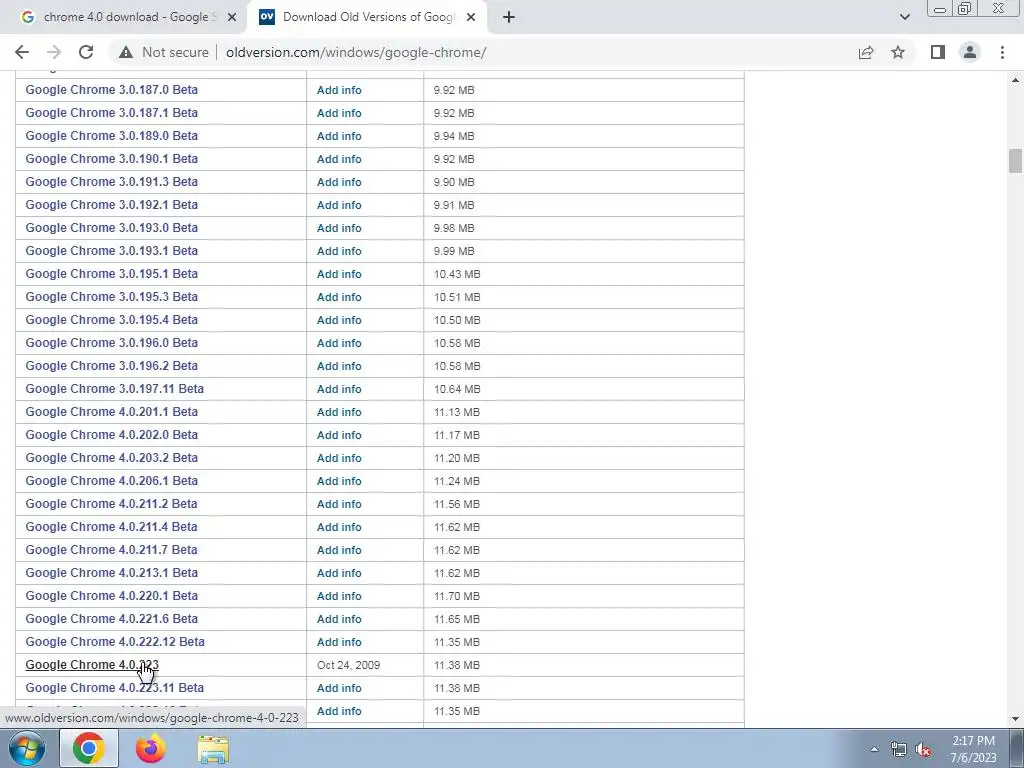Click Add info for Chrome 4.0.211.4 Beta

click(339, 527)
